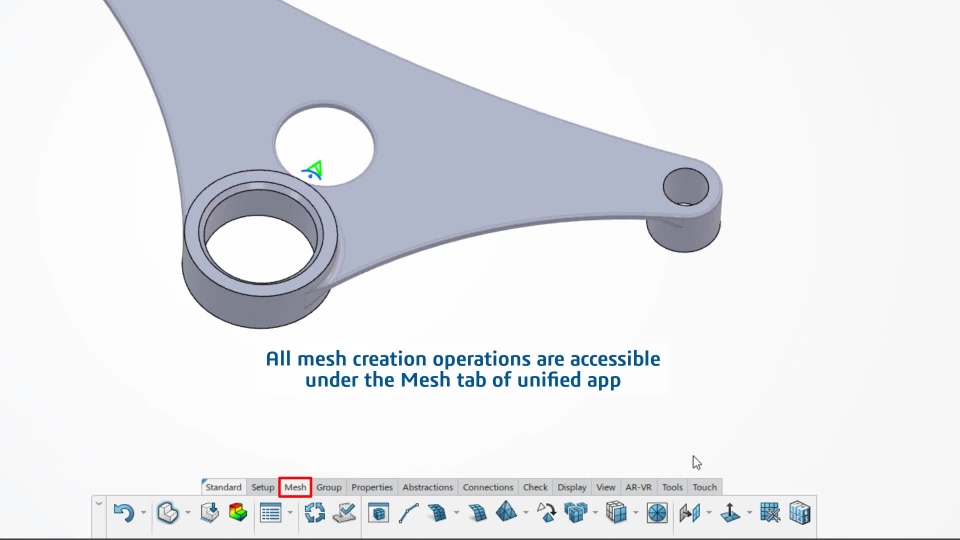Viewport: 960px width, 540px height.
Task: Open the AR-VR tab
Action: click(x=639, y=487)
